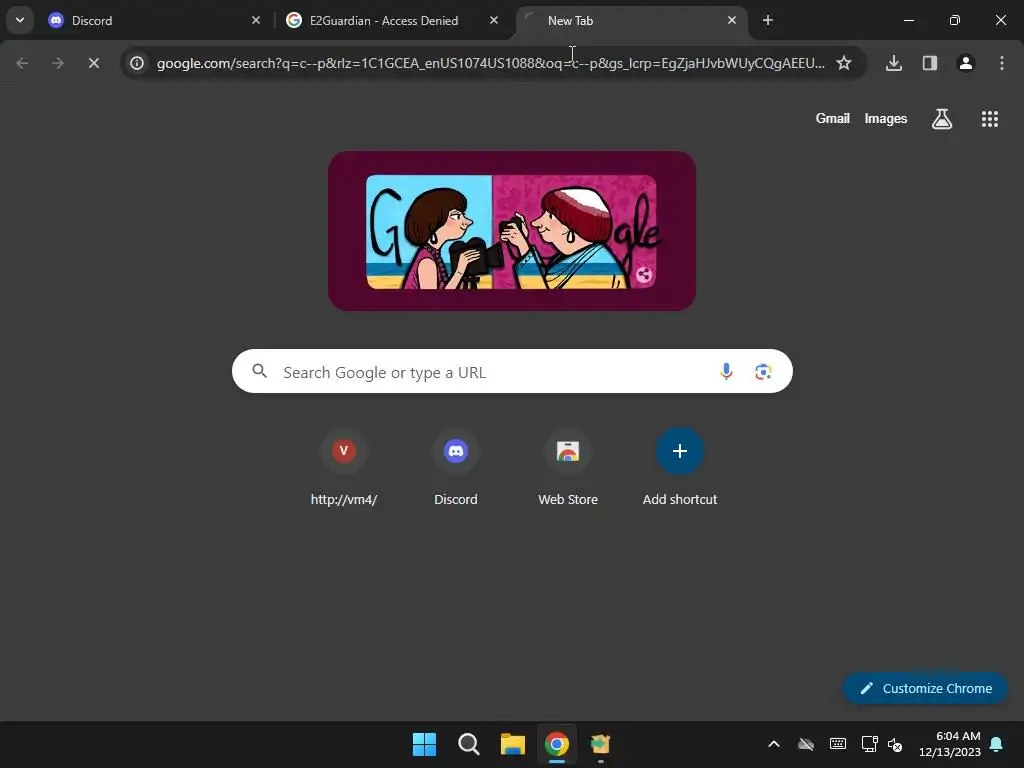
Task: Open Gmail link
Action: [x=833, y=118]
